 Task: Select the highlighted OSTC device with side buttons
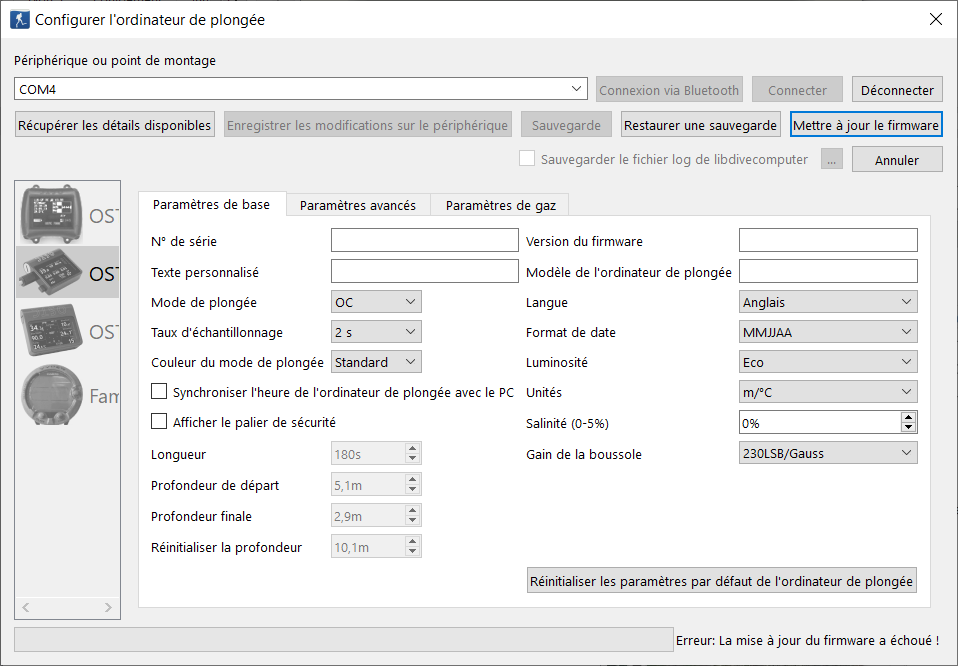[67, 272]
